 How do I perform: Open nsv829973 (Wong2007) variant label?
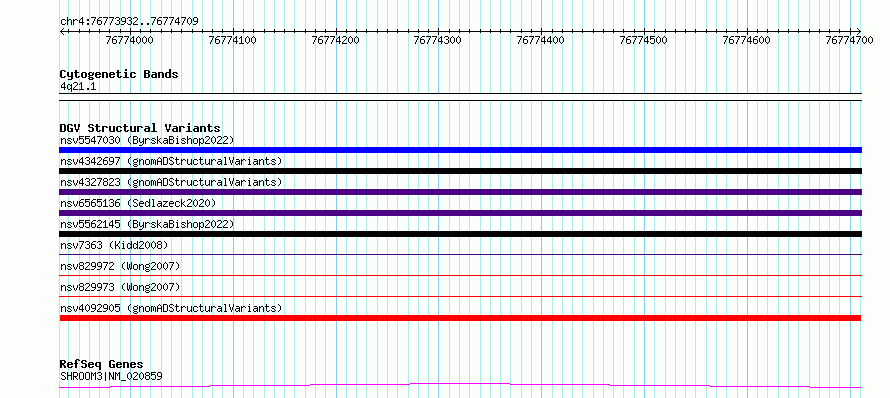(x=120, y=287)
